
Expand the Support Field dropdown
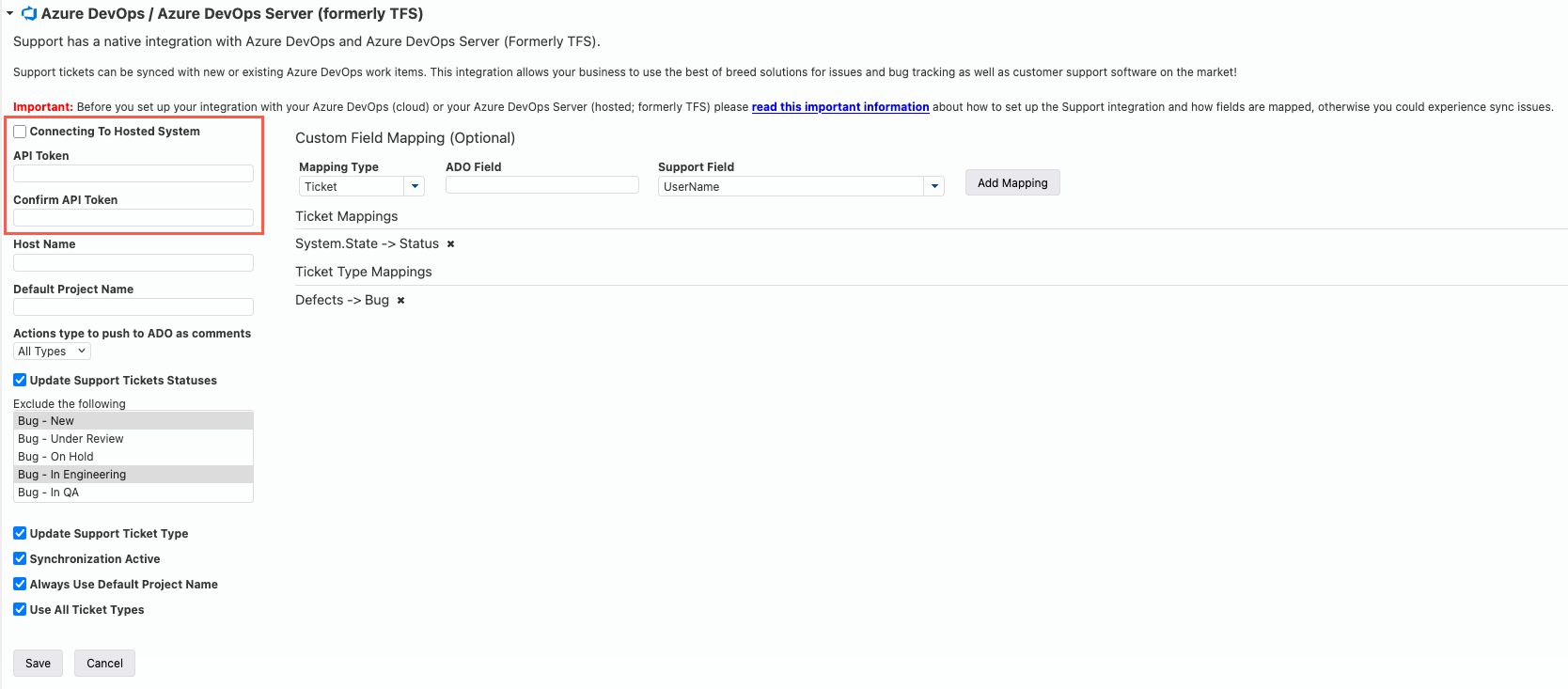[x=933, y=187]
